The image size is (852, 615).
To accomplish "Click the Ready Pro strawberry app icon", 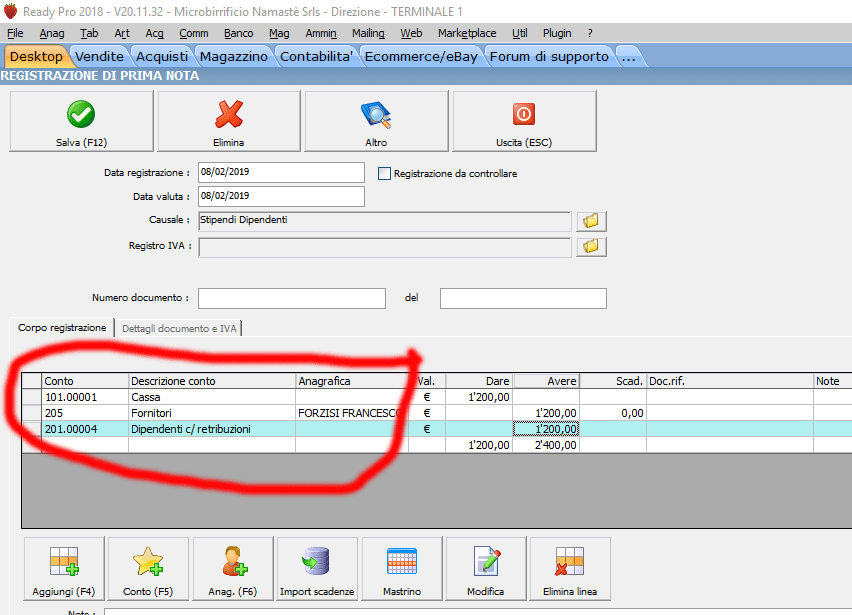I will (10, 11).
